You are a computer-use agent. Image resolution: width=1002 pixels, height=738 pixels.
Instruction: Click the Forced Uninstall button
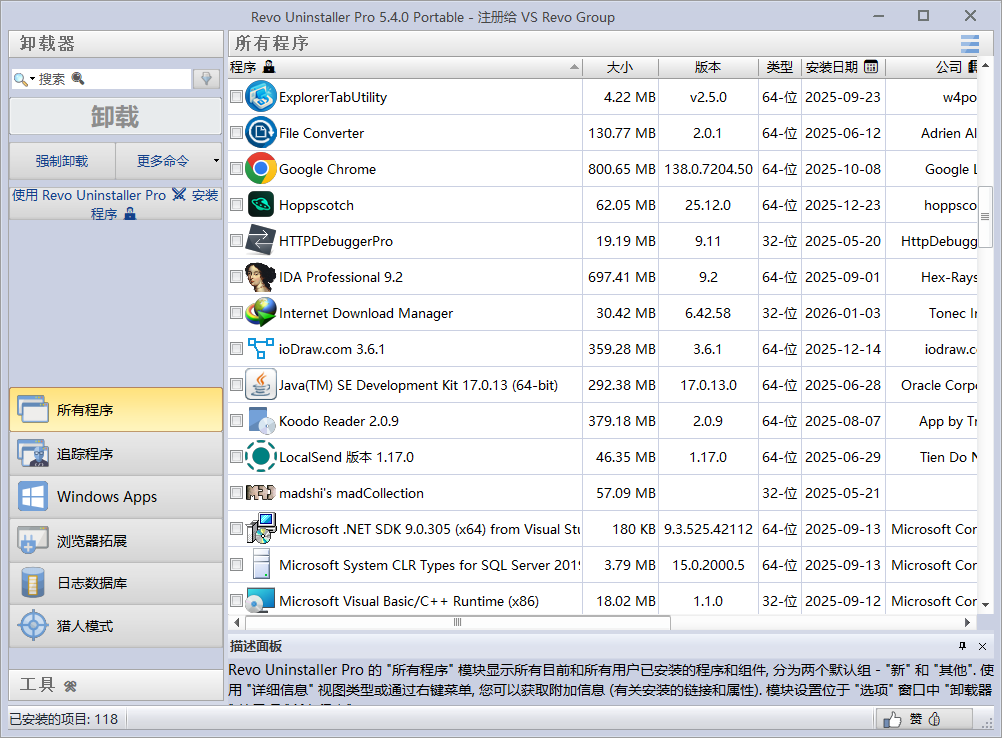pos(62,161)
